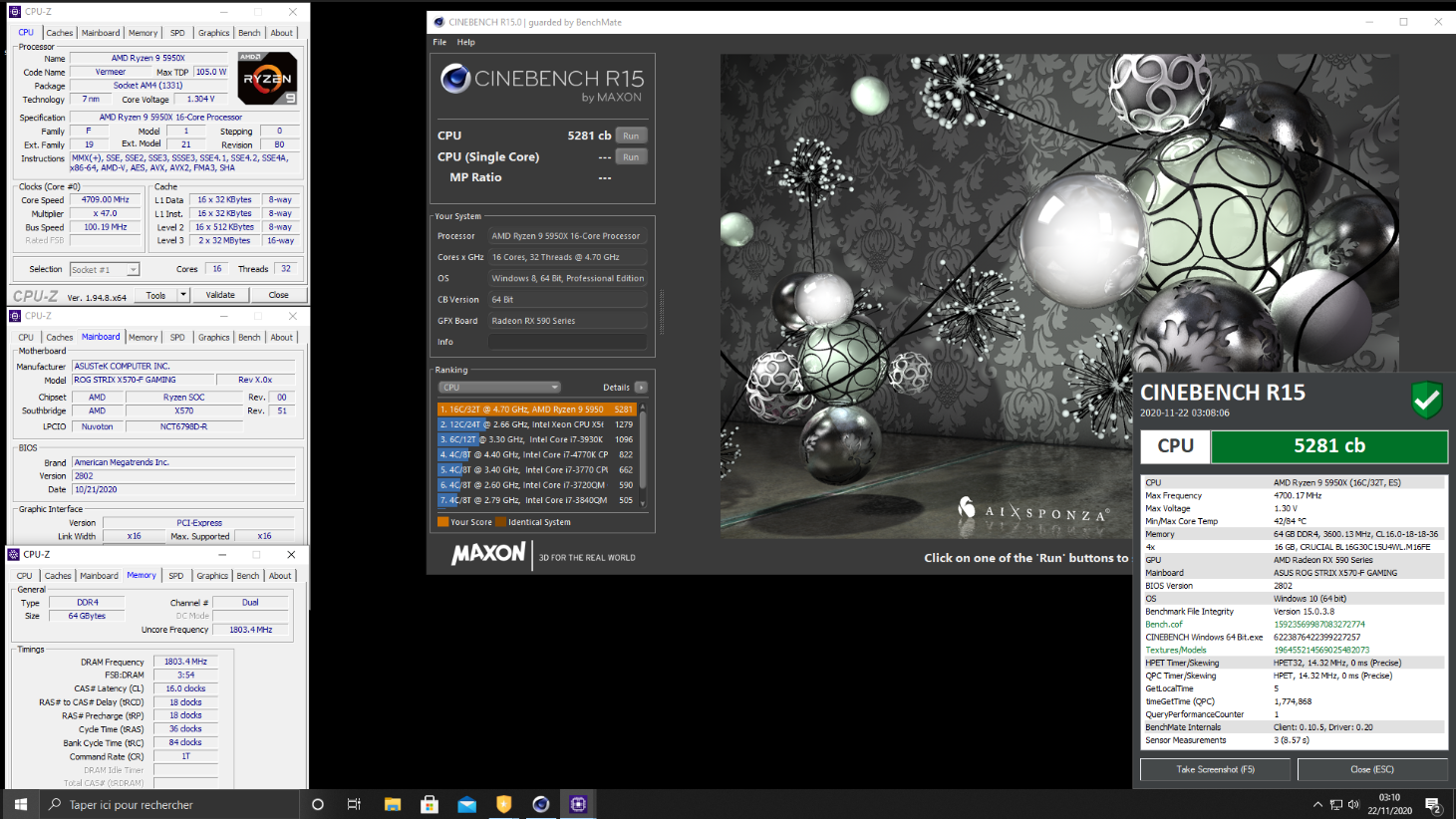This screenshot has height=819, width=1456.
Task: Click the BIOS Version 2802 field in CPU-Z
Action: [183, 476]
